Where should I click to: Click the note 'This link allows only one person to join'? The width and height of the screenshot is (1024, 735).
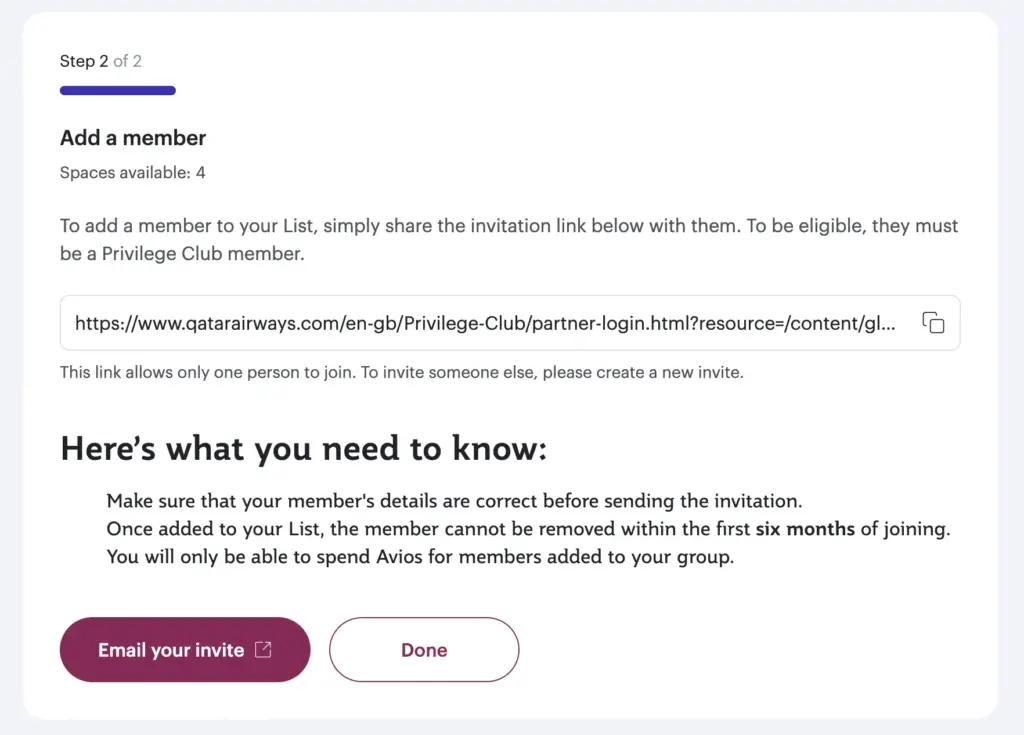pyautogui.click(x=402, y=372)
